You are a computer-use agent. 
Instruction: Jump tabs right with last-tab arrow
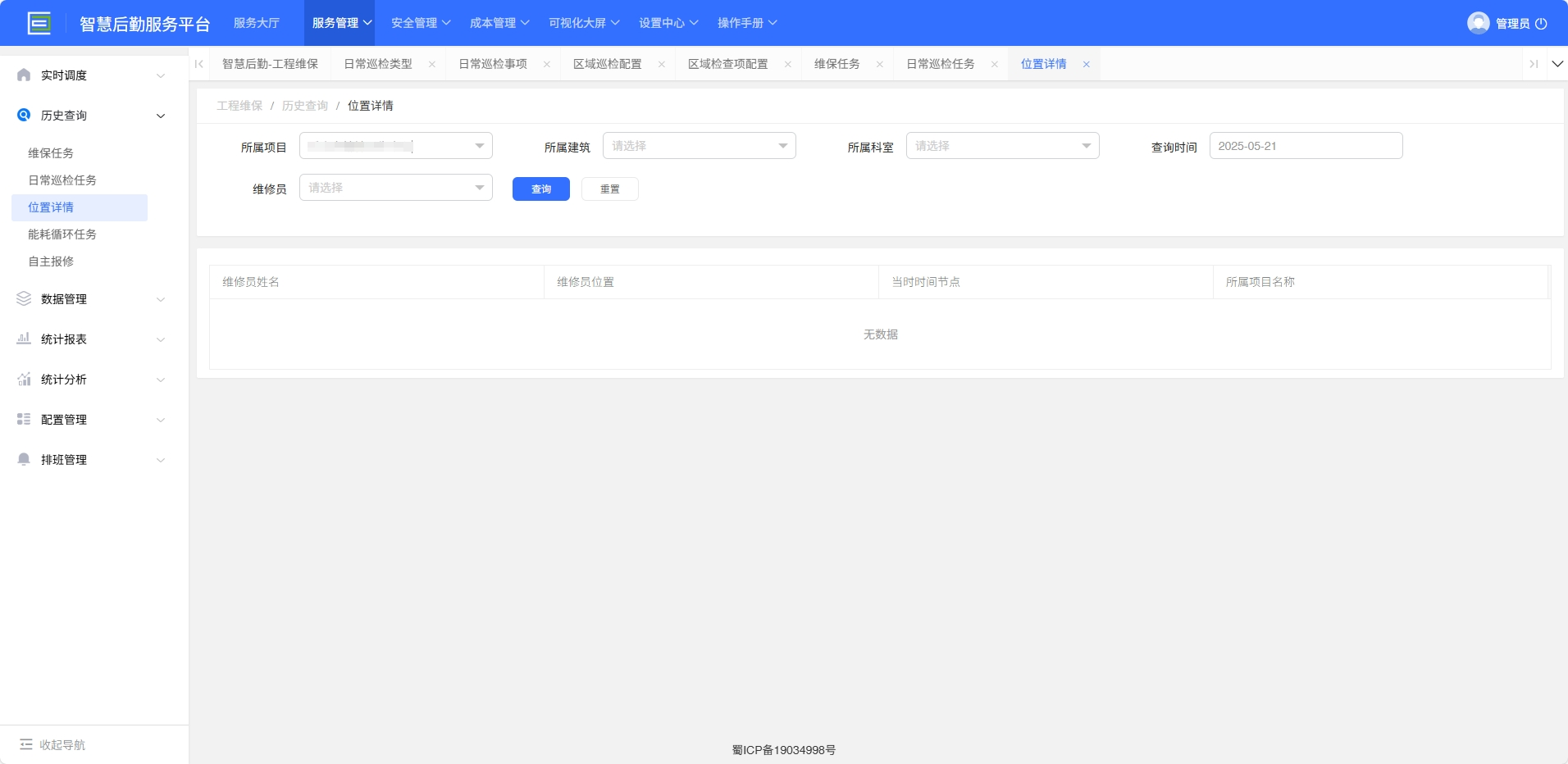point(1534,64)
